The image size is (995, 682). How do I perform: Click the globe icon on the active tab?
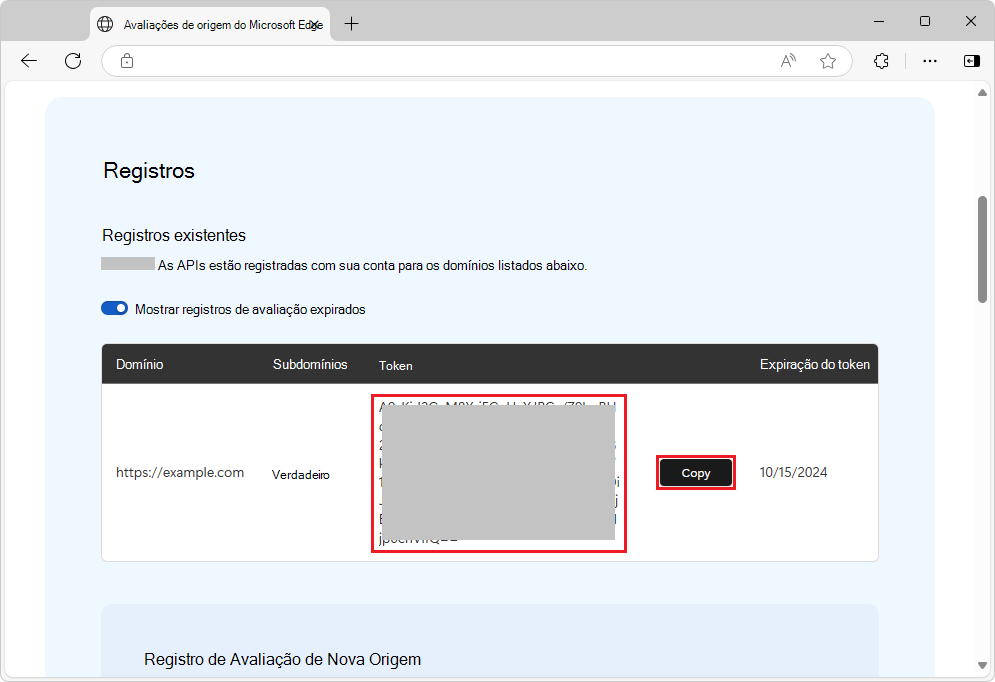click(105, 23)
